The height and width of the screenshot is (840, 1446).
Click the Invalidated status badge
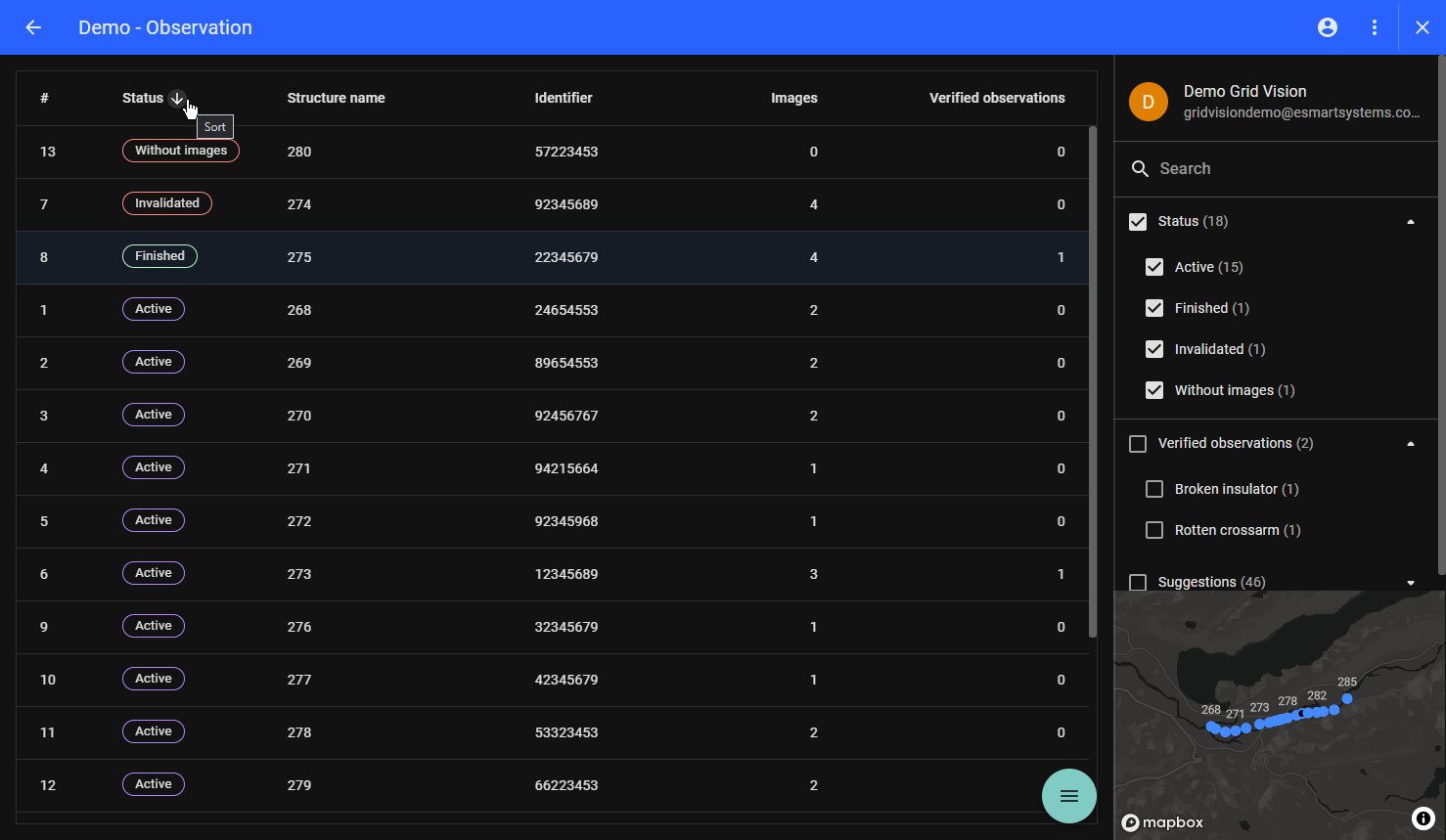point(166,203)
